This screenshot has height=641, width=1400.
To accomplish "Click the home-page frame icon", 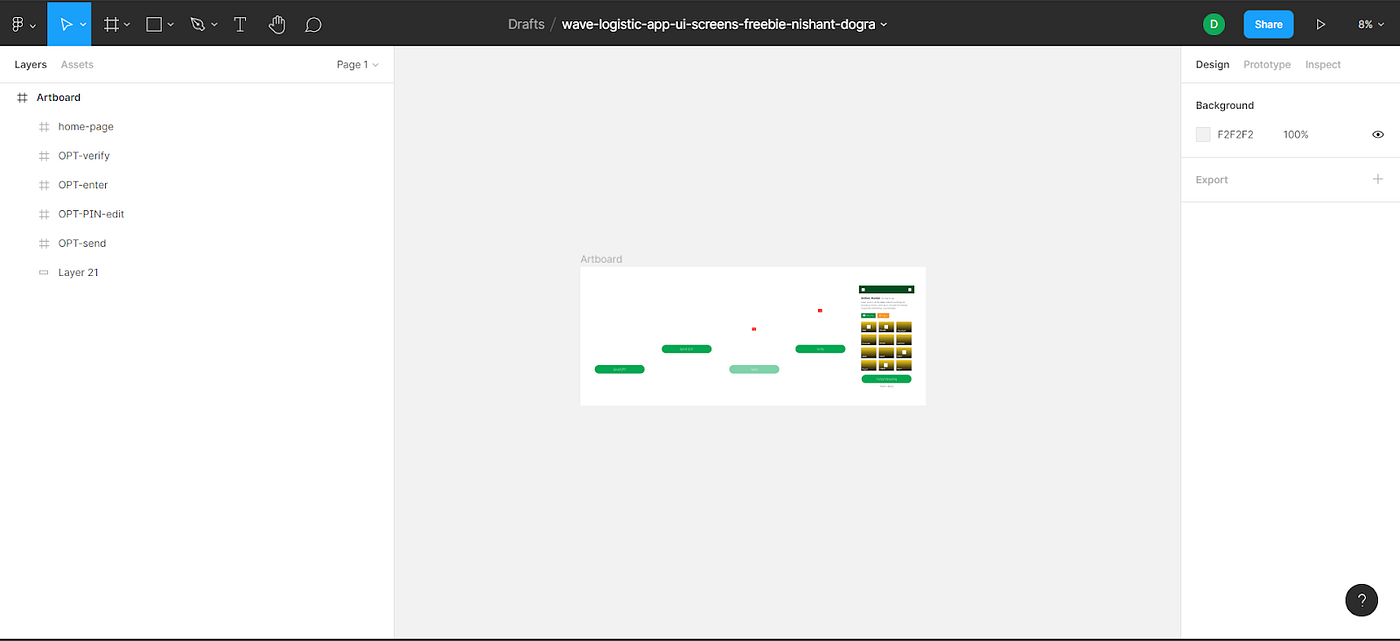I will click(x=44, y=126).
